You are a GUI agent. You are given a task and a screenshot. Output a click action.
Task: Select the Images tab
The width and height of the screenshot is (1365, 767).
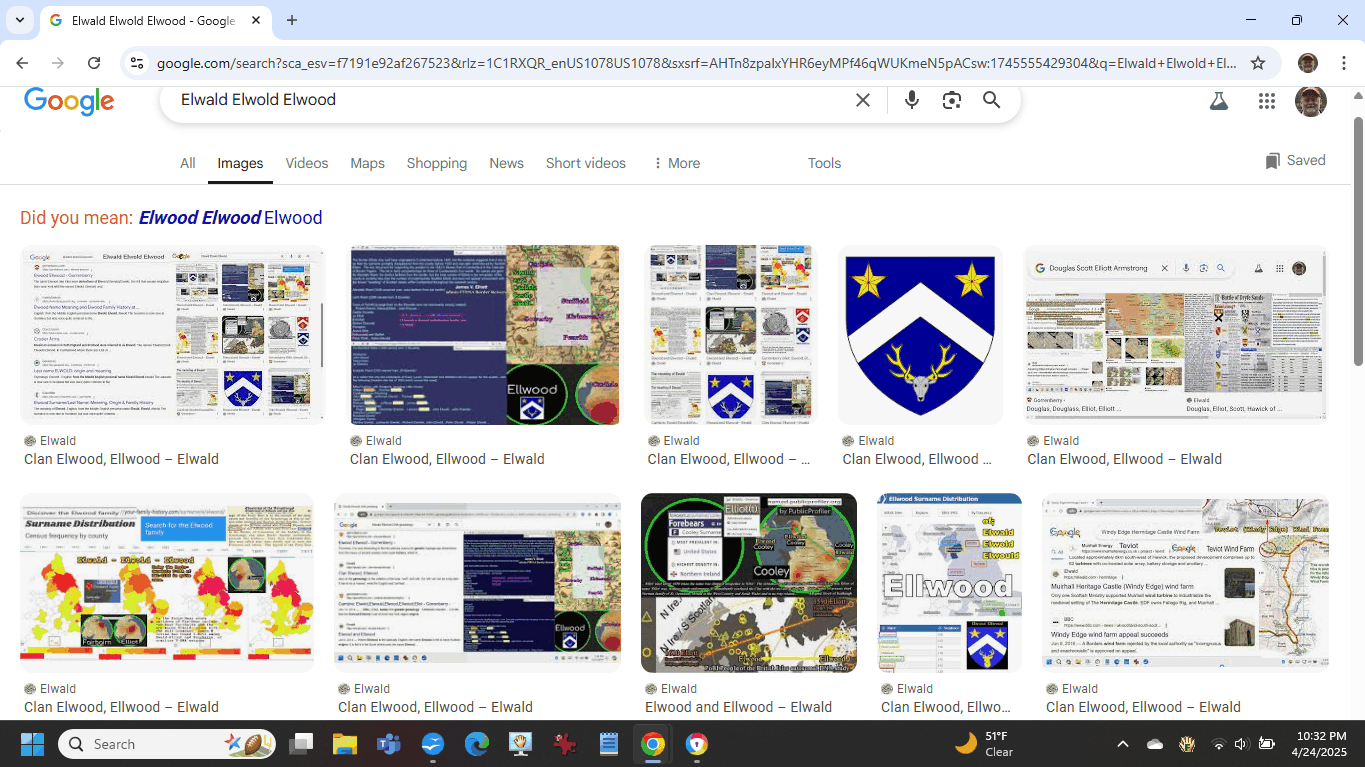[240, 163]
